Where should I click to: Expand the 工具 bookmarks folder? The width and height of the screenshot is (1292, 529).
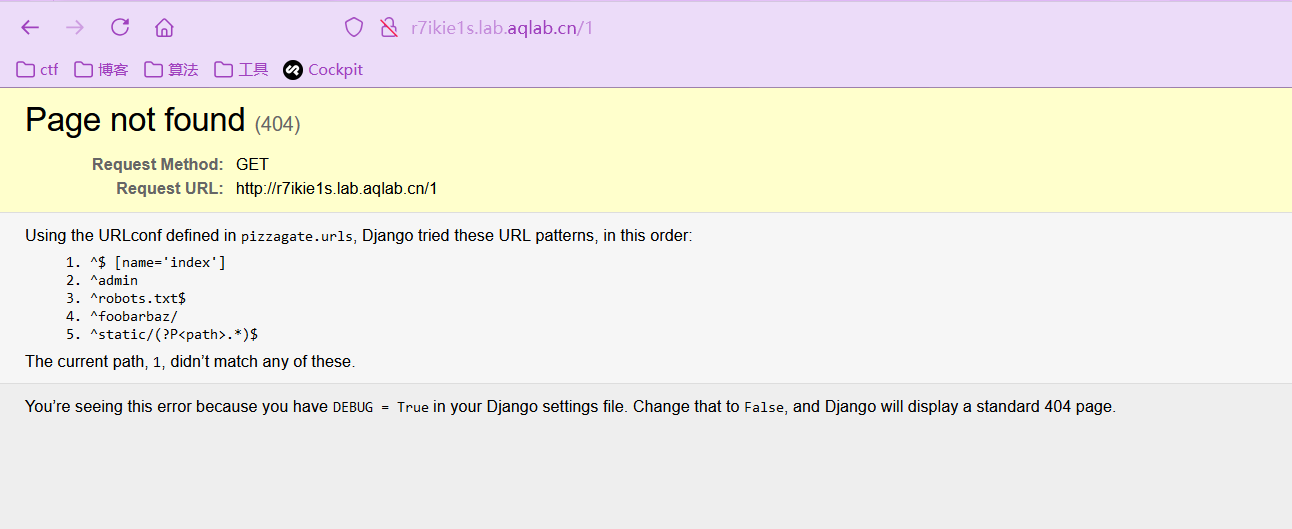[x=241, y=69]
